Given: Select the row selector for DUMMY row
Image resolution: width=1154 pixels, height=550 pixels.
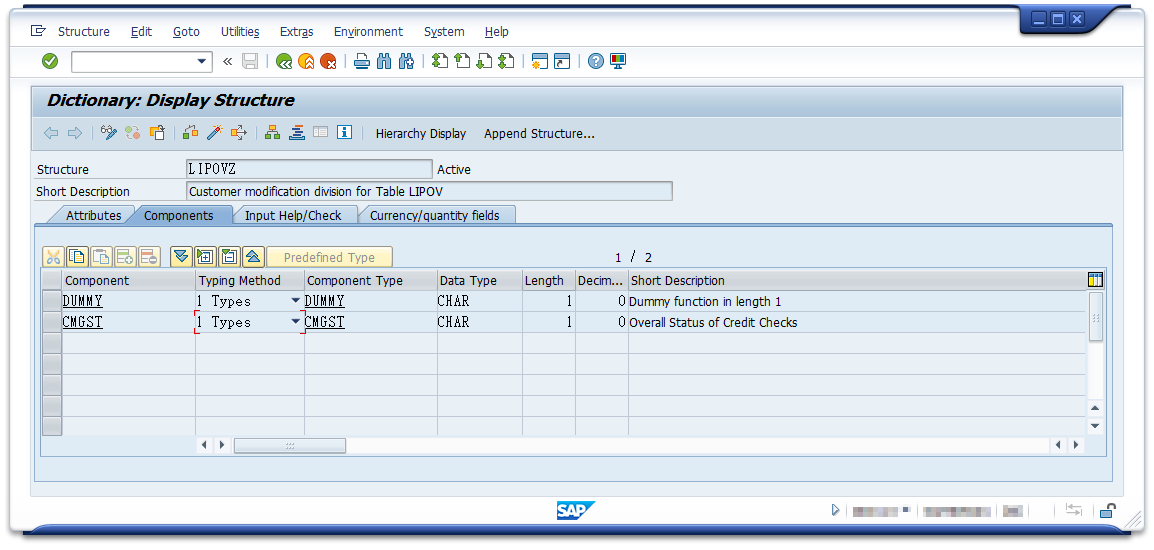Looking at the screenshot, I should (52, 301).
